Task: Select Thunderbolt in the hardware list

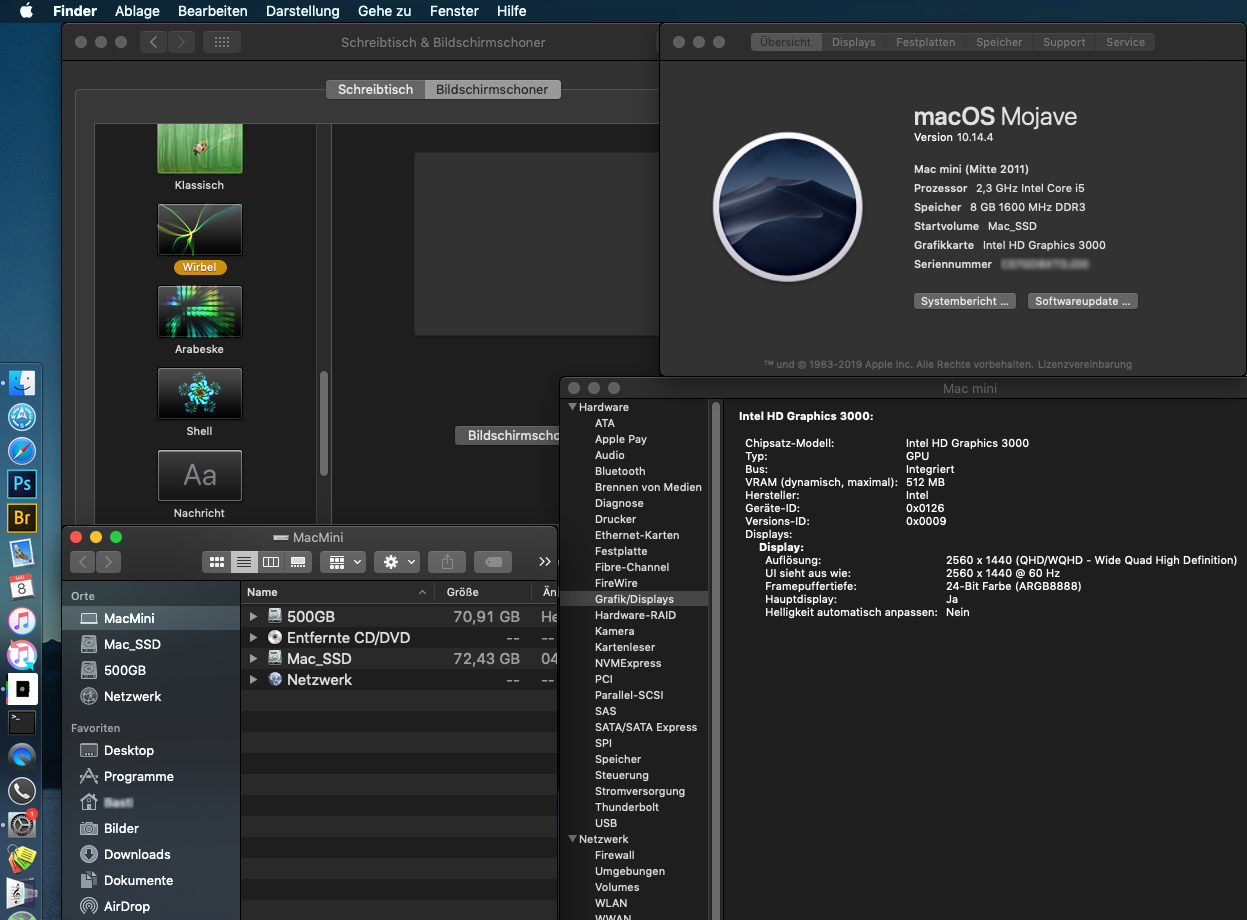Action: click(627, 807)
